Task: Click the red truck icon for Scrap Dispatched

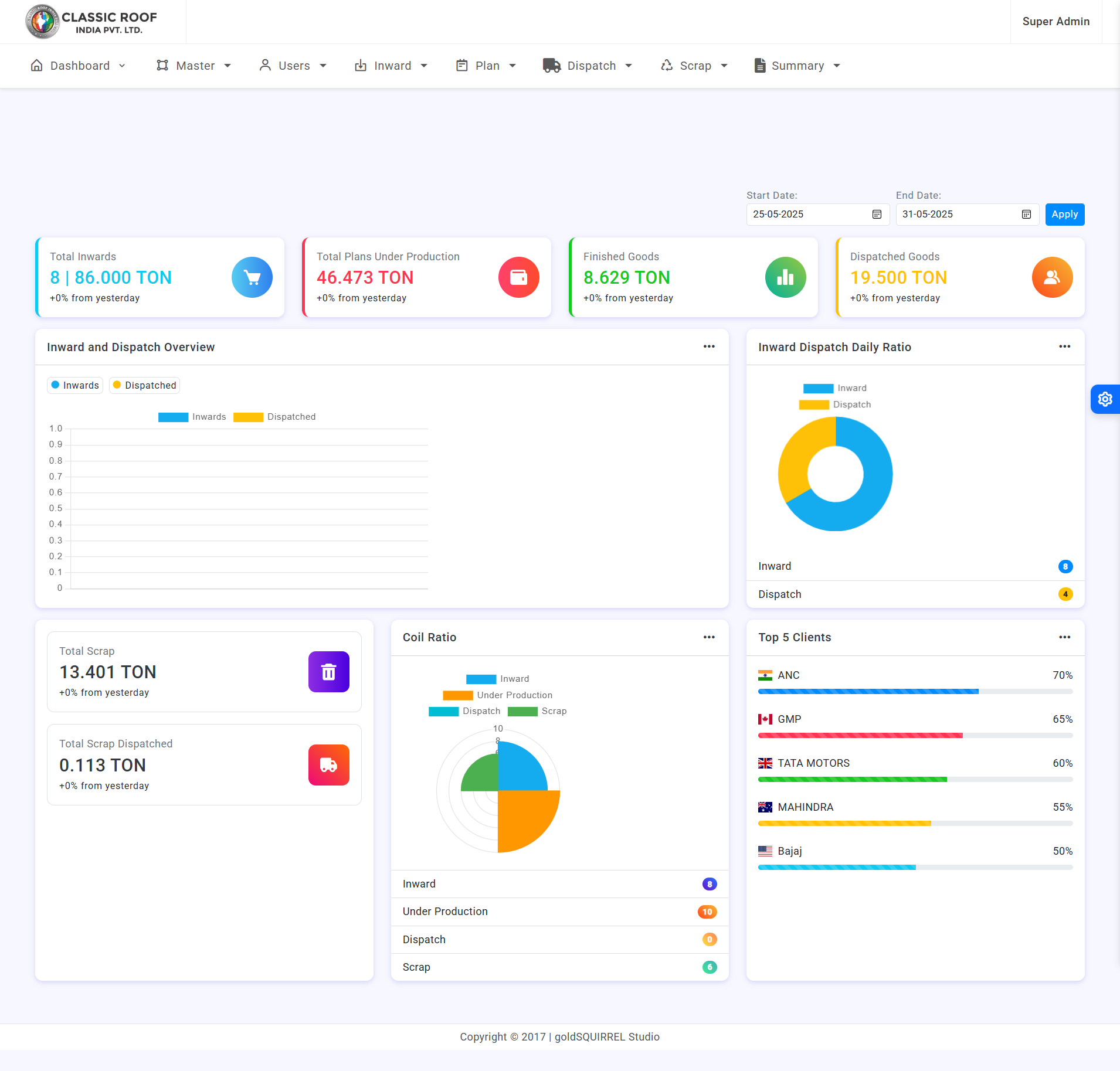Action: [x=328, y=765]
